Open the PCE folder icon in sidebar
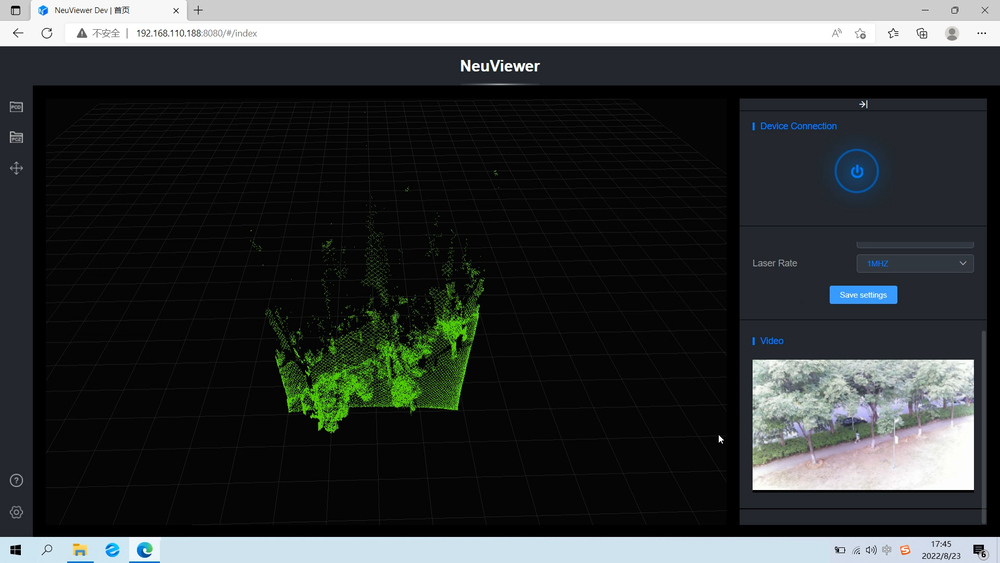 pos(17,137)
